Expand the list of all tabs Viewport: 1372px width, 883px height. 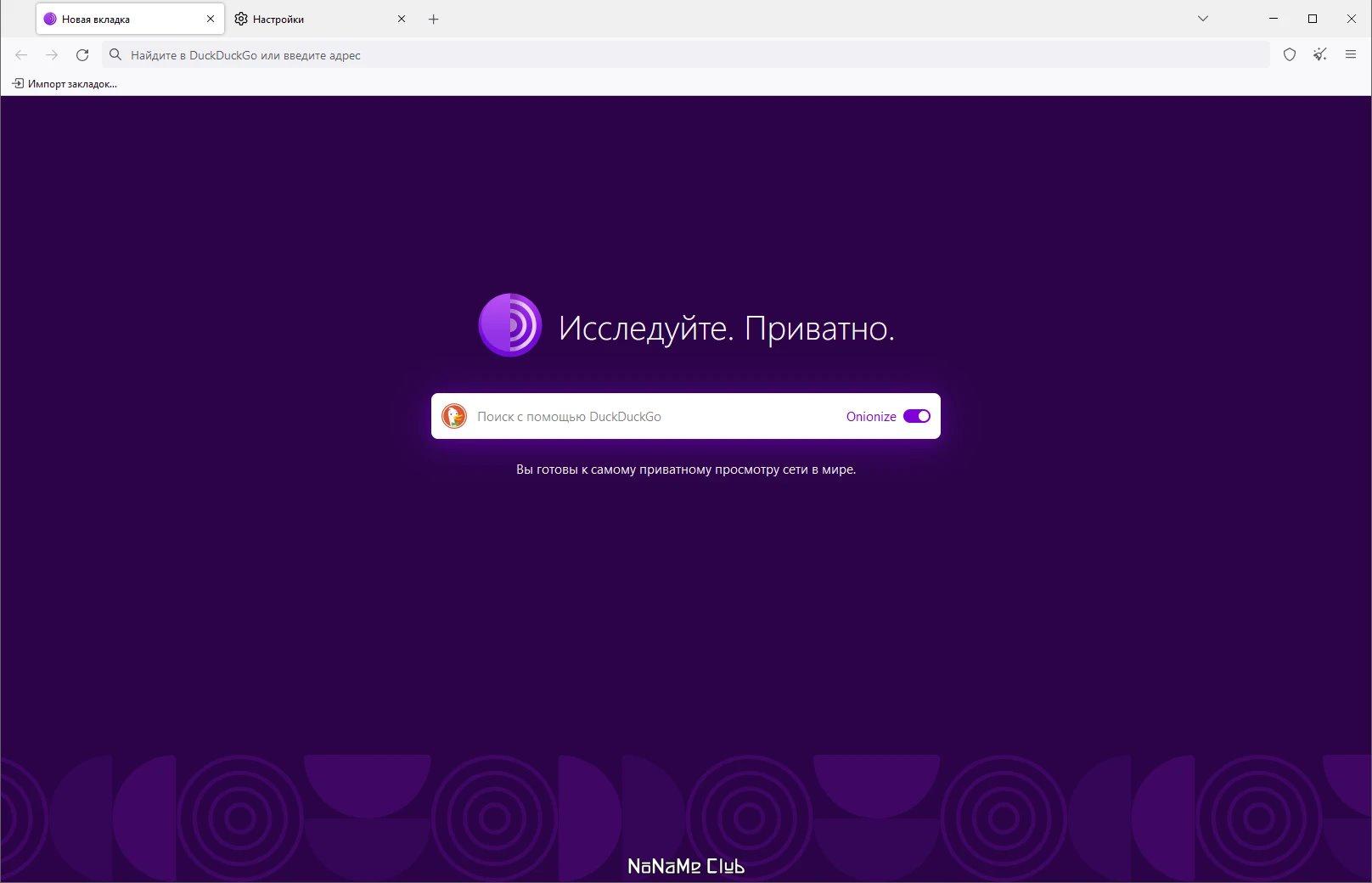1202,19
